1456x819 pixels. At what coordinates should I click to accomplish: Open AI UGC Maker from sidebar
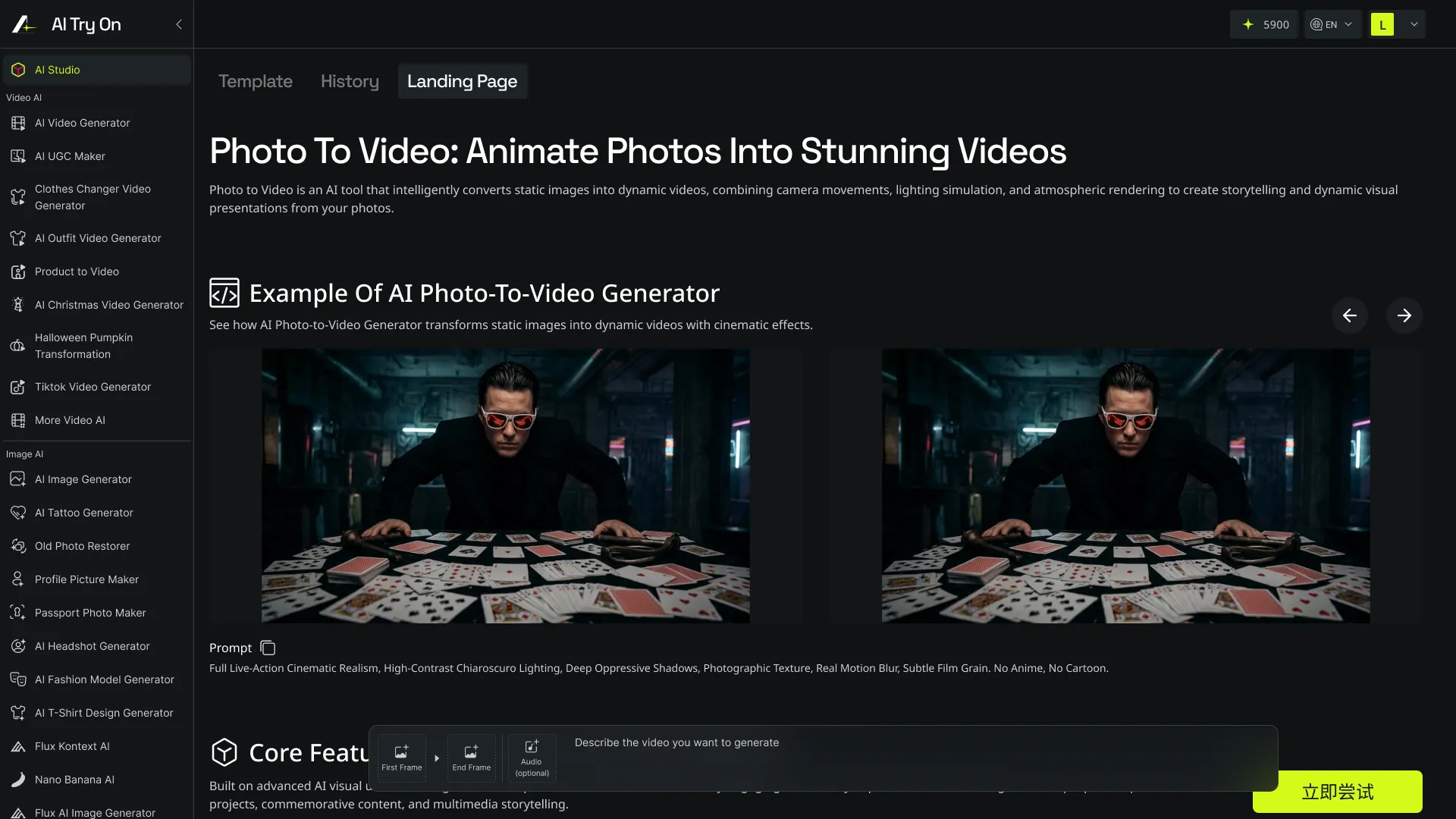(71, 156)
